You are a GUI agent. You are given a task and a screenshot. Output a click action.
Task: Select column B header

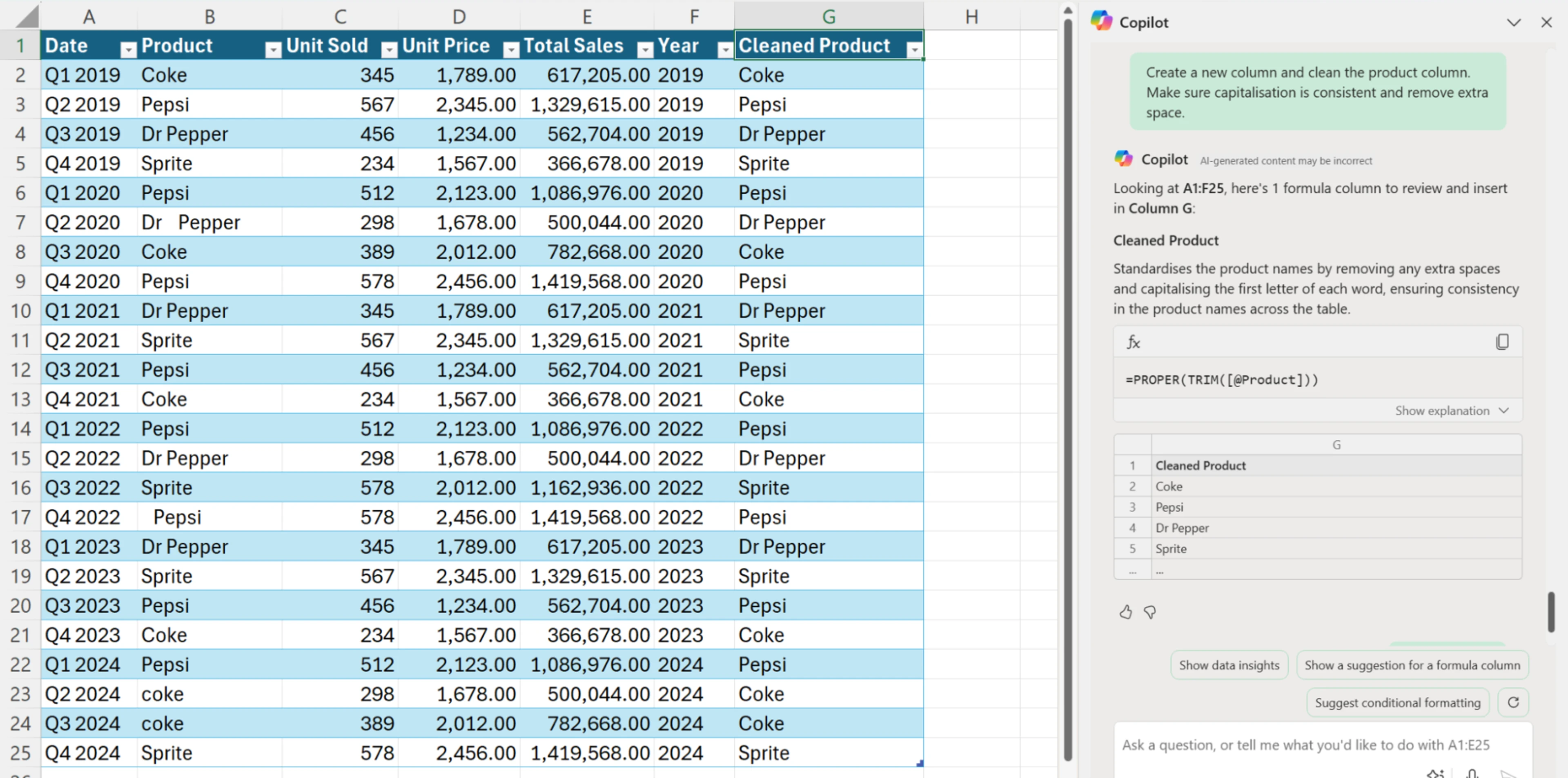(x=209, y=16)
